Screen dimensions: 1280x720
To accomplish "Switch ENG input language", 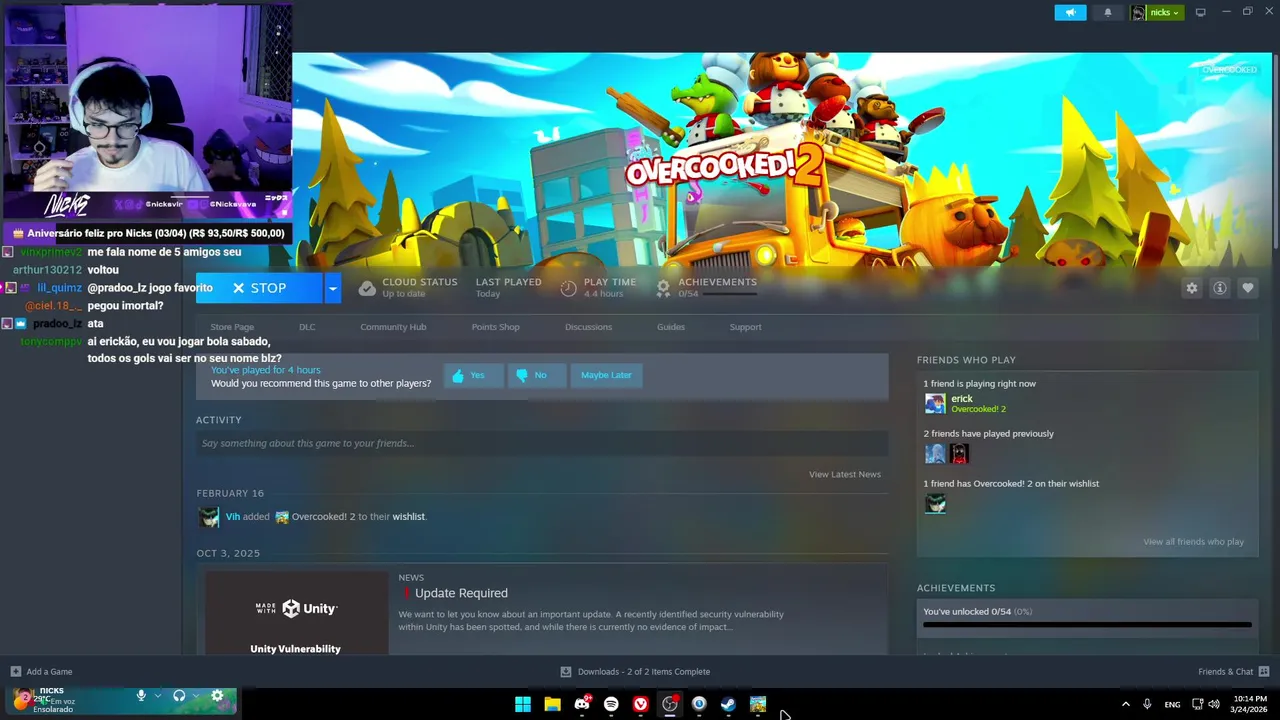I will [x=1172, y=704].
